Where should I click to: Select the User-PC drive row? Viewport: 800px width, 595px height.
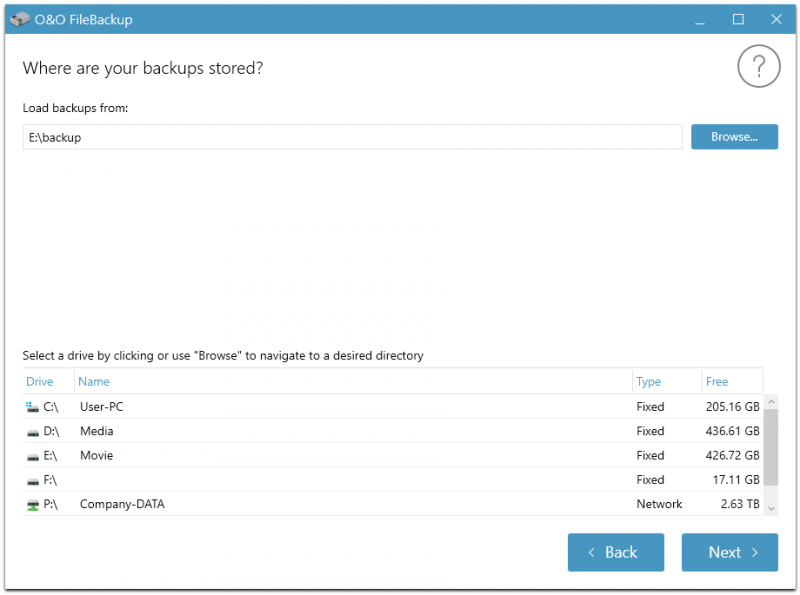click(x=392, y=407)
